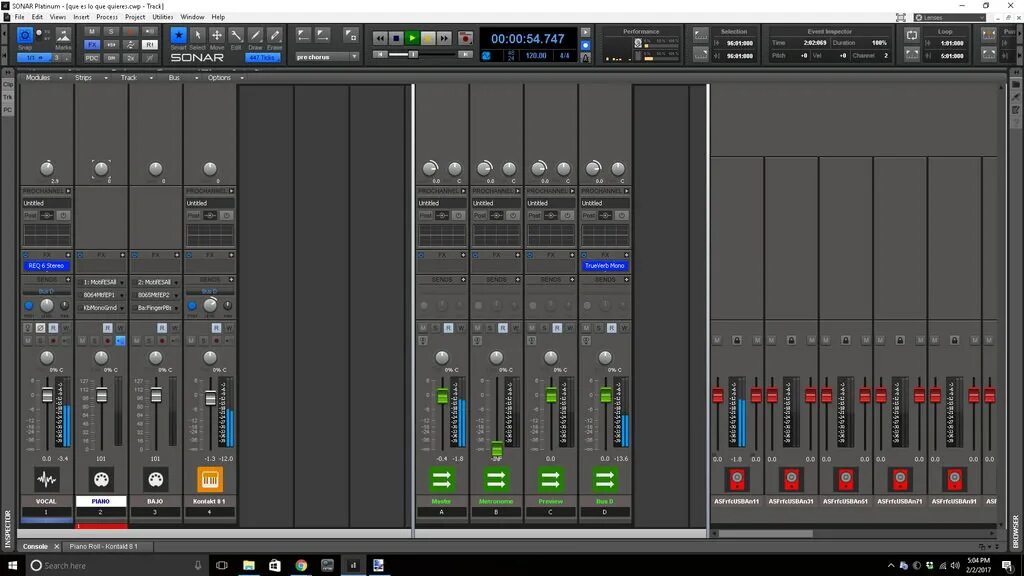1024x576 pixels.
Task: Click the VOCAL pan knob
Action: coord(46,358)
